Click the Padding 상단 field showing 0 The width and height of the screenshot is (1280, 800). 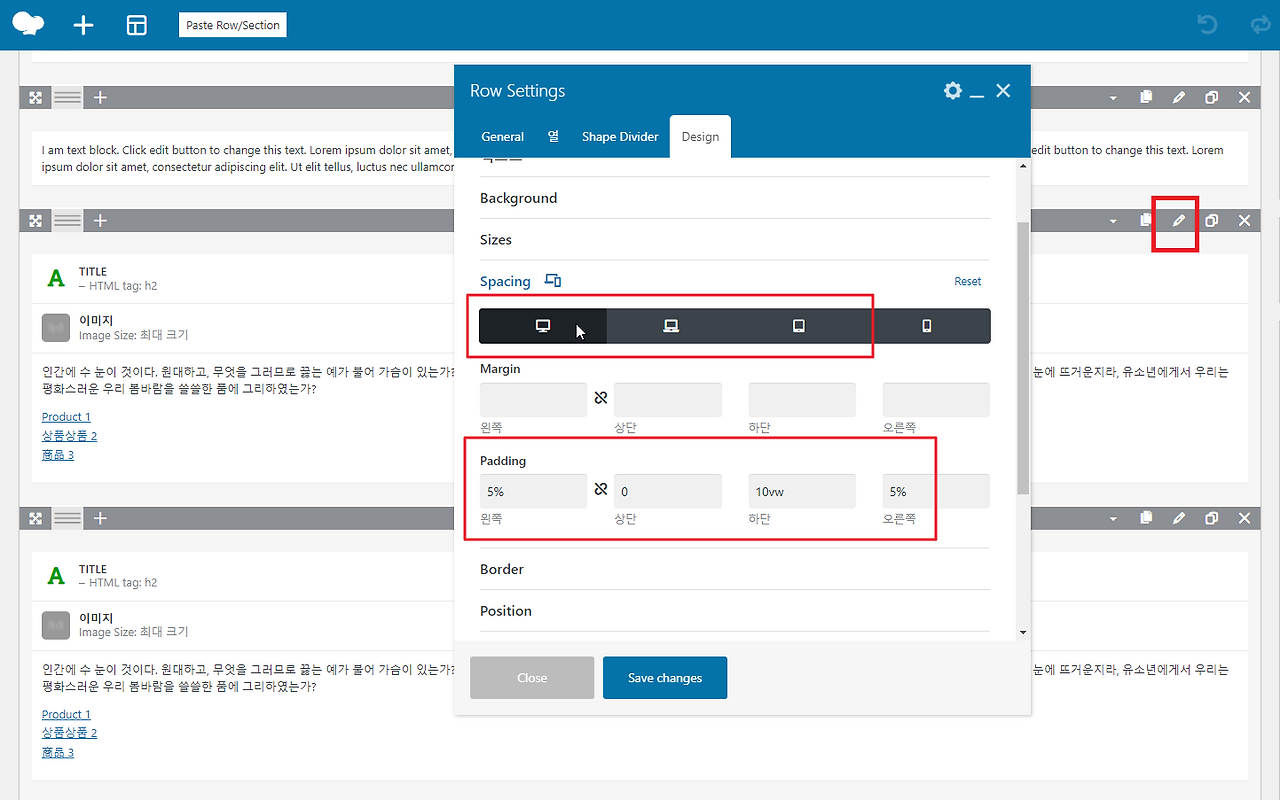(x=668, y=491)
